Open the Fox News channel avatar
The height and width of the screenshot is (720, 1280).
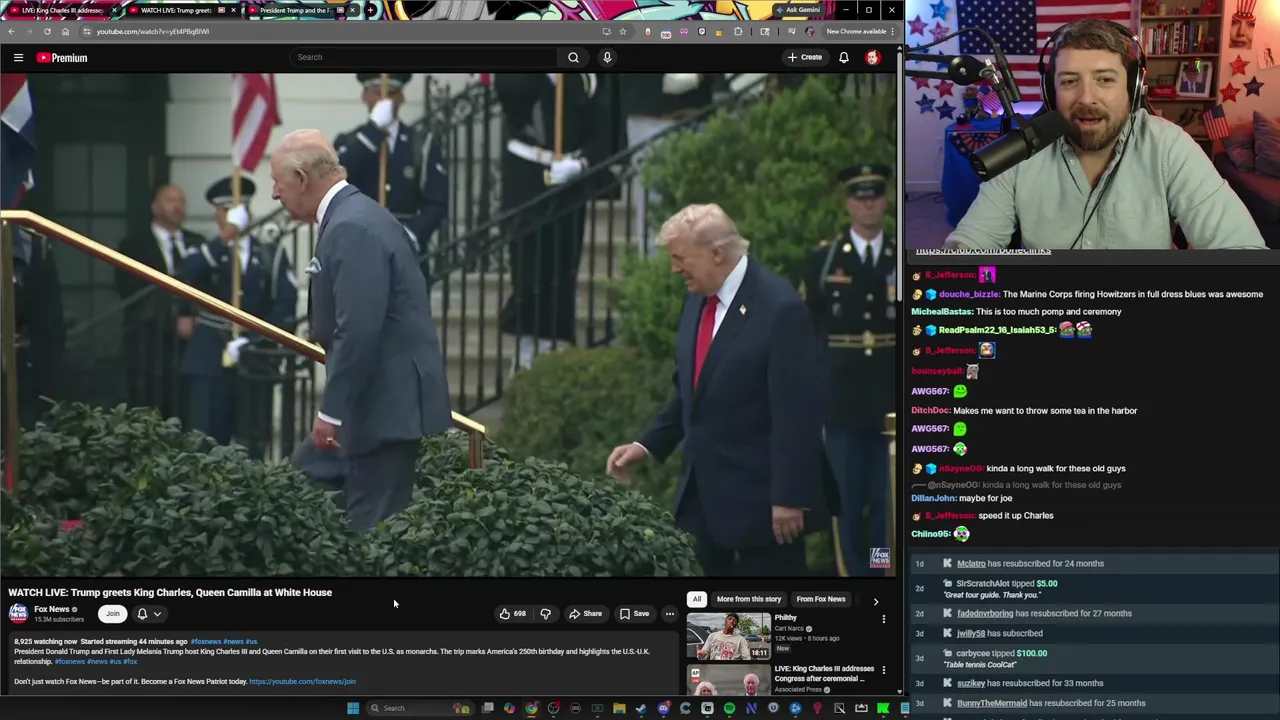point(18,613)
